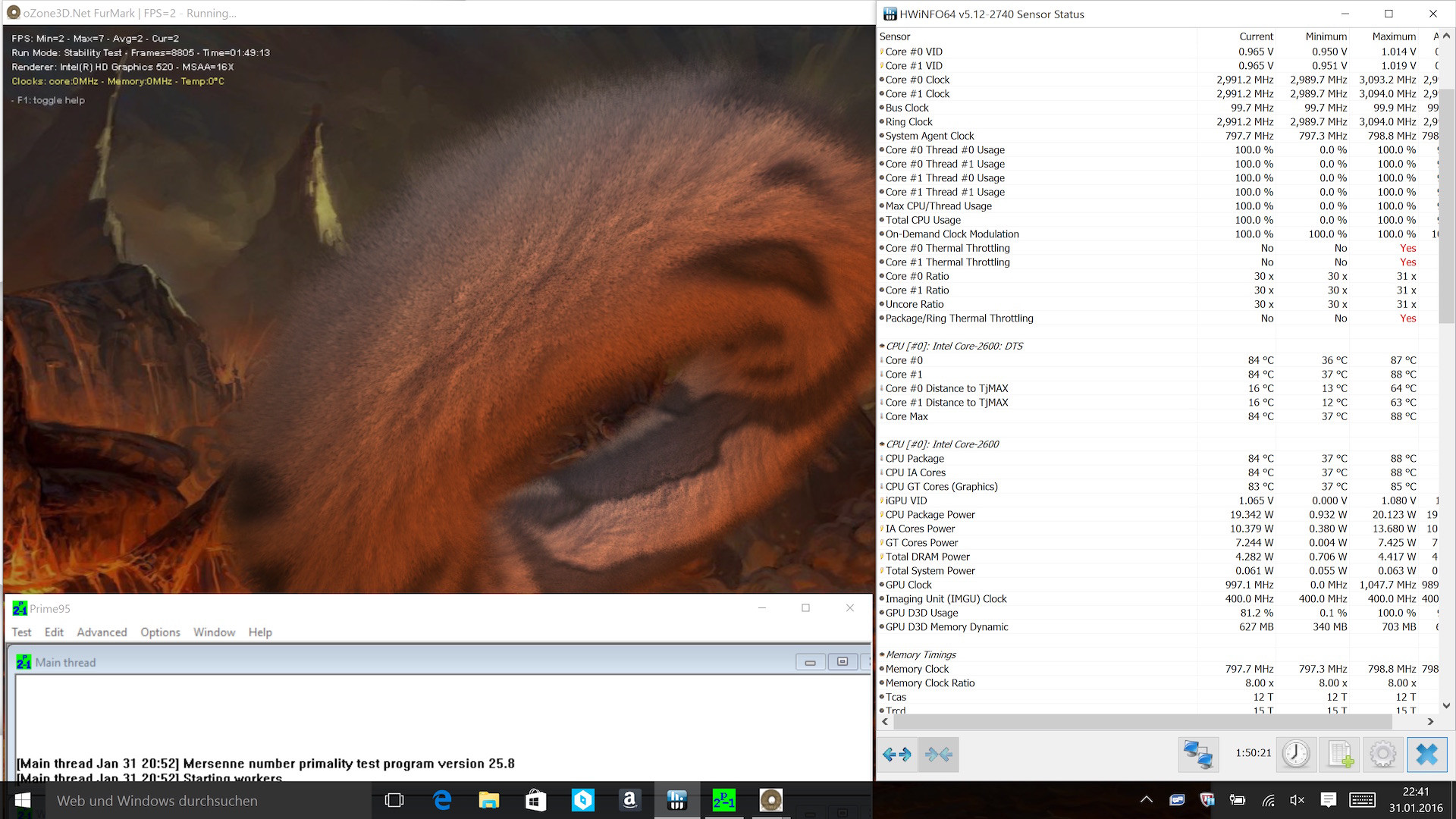
Task: Click HWiNFO horizontal scrollbar right arrow
Action: point(1431,722)
